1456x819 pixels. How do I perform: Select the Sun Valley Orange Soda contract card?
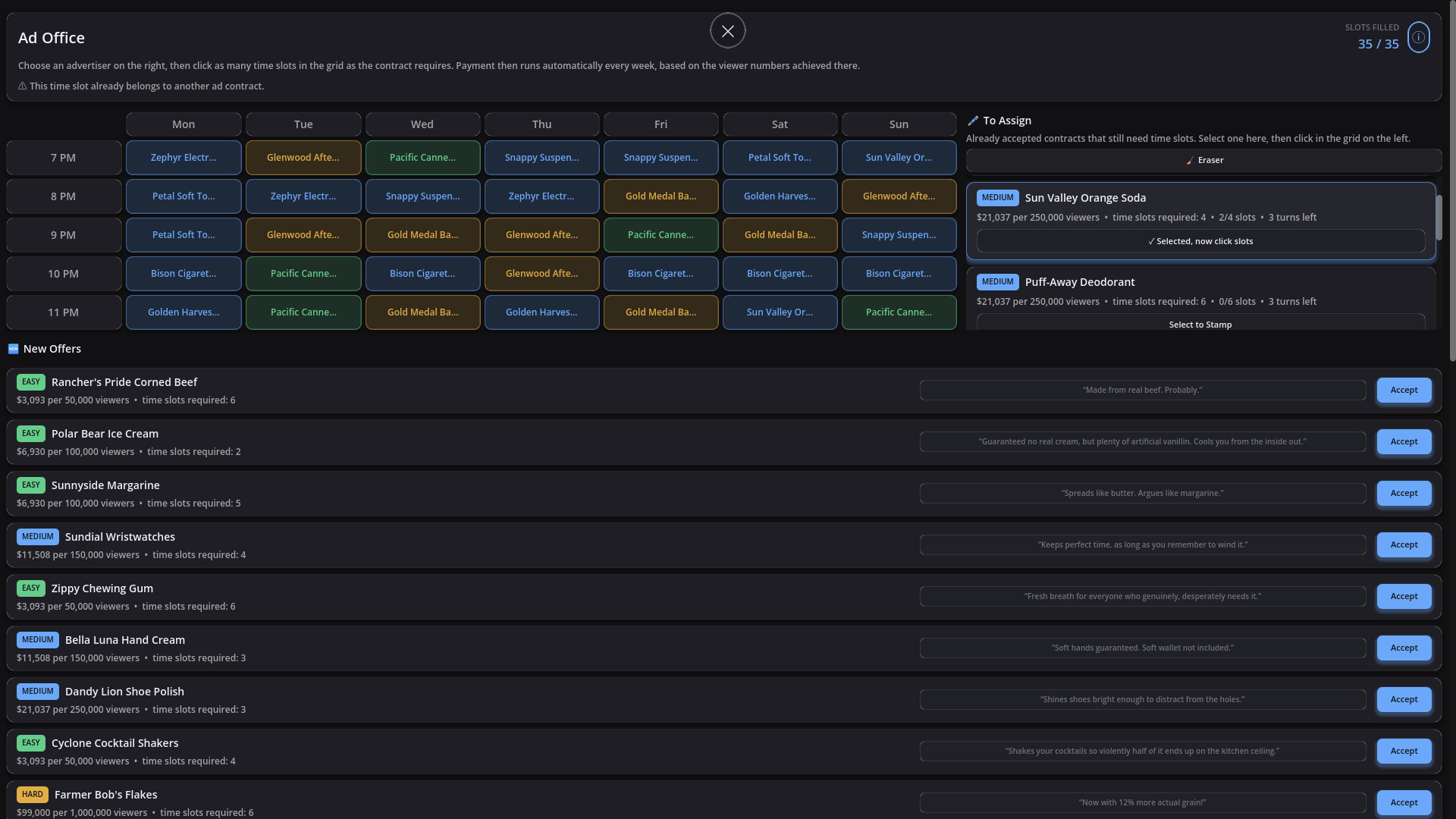click(1200, 221)
